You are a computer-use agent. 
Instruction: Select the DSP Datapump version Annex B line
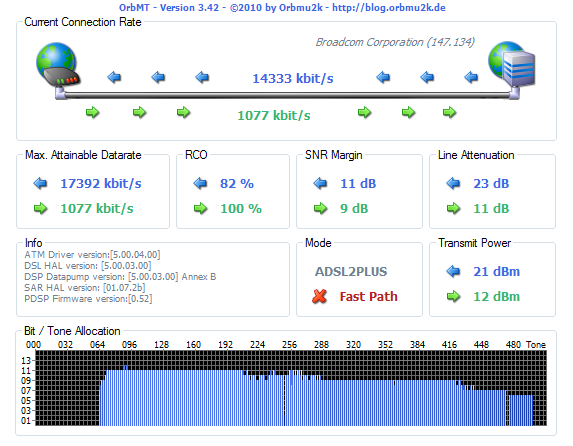[x=120, y=276]
